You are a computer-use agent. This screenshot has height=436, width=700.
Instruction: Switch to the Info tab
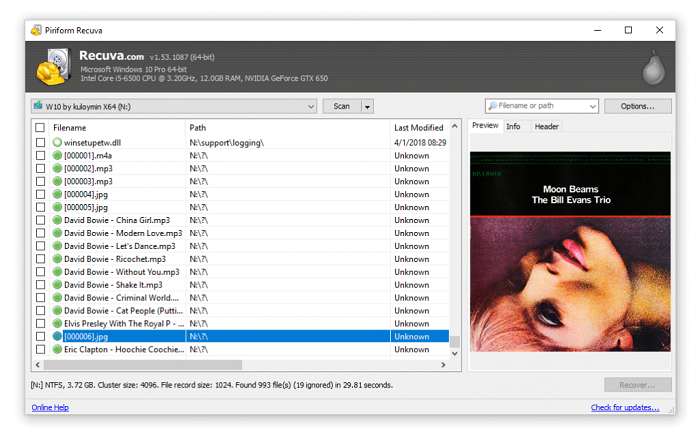coord(513,126)
